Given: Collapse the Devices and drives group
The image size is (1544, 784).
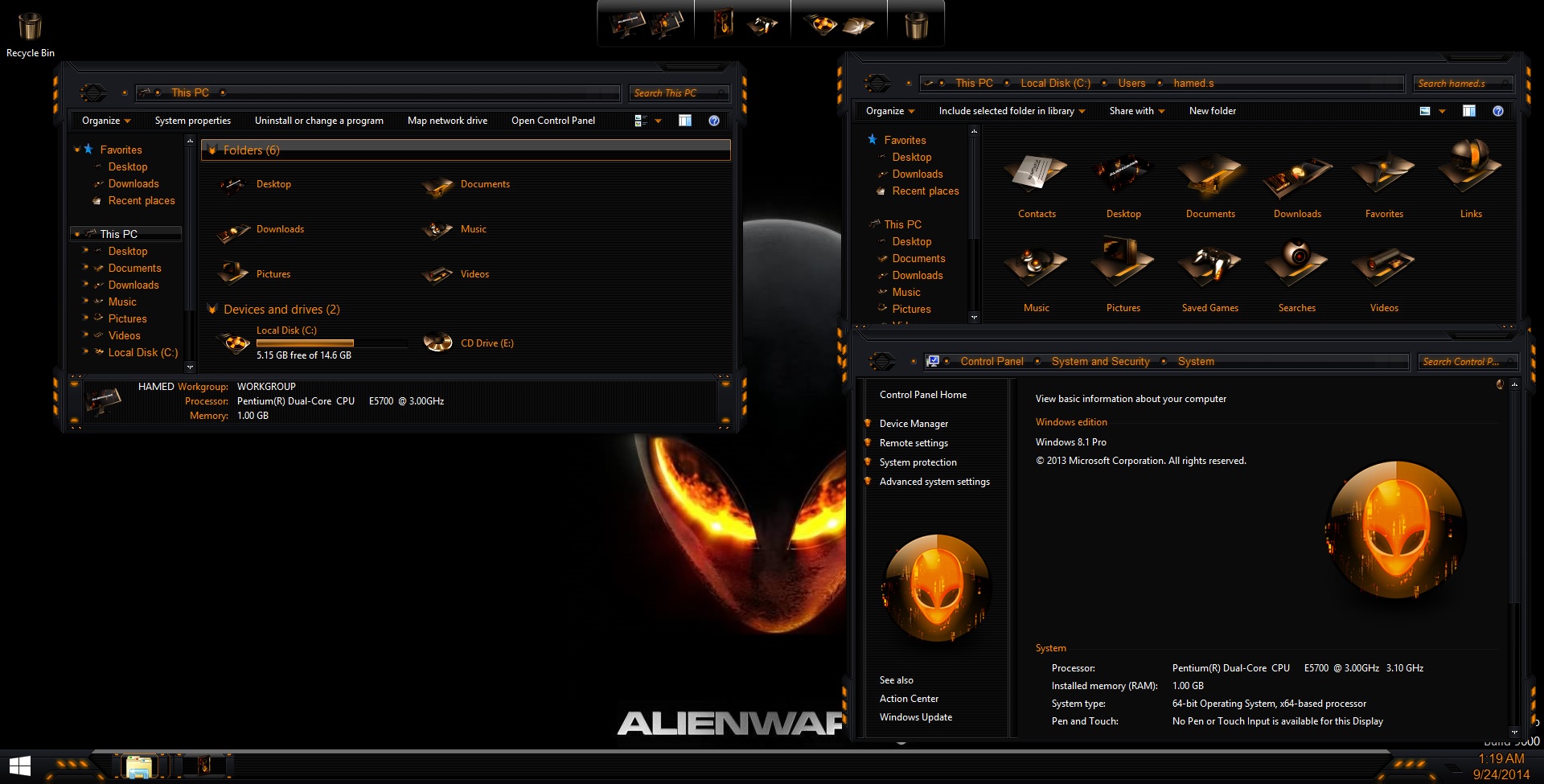Looking at the screenshot, I should (212, 309).
